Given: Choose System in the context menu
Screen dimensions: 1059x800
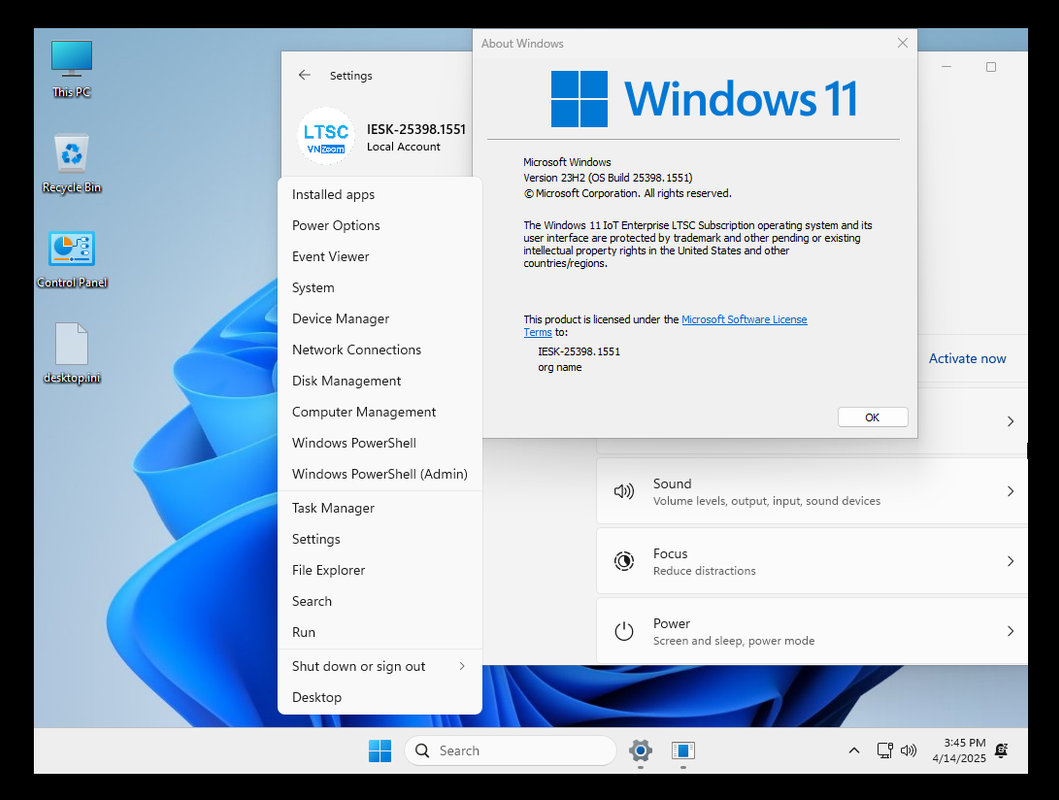Looking at the screenshot, I should (380, 288).
